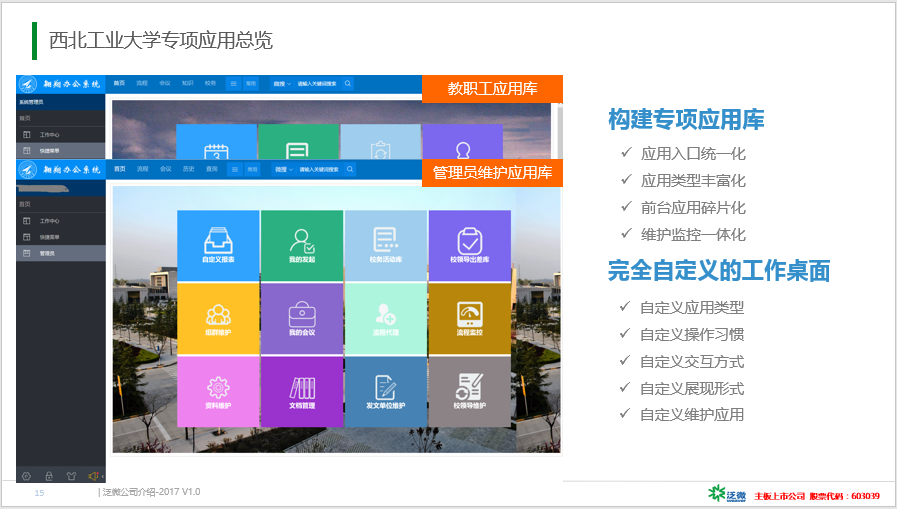Open the 校领导维护 tile

(x=470, y=392)
